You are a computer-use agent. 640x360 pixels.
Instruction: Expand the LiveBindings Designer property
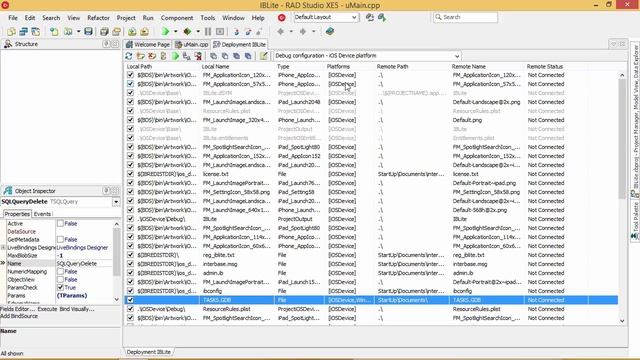[x=3, y=247]
